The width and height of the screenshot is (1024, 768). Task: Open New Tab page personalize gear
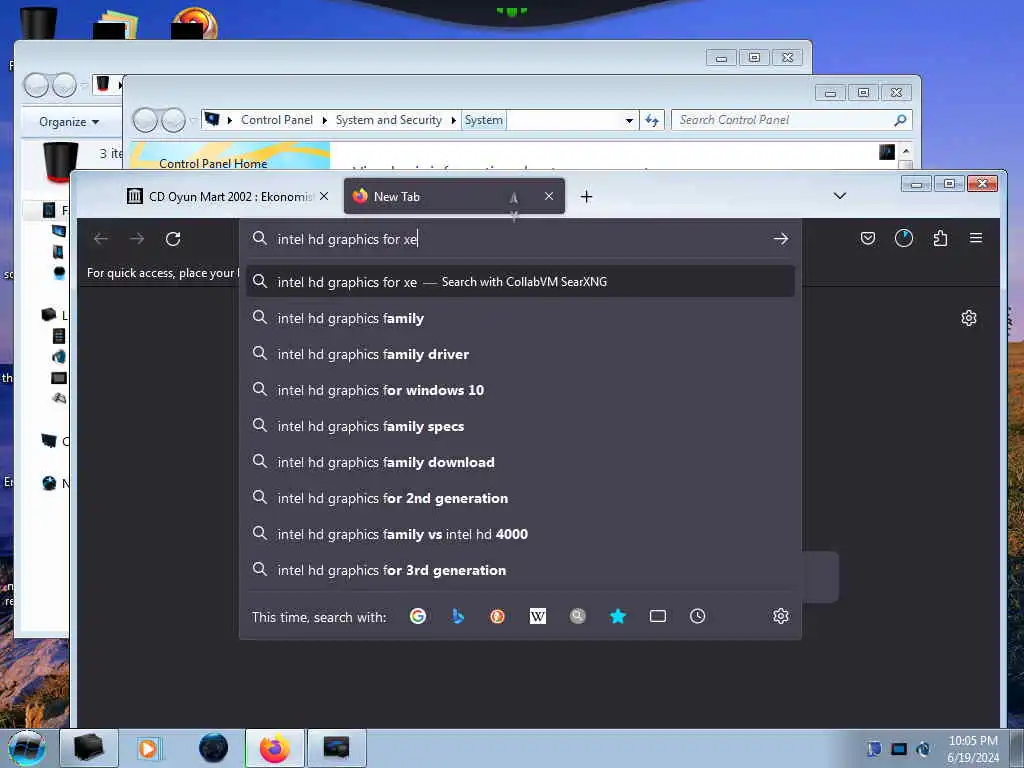[x=968, y=318]
